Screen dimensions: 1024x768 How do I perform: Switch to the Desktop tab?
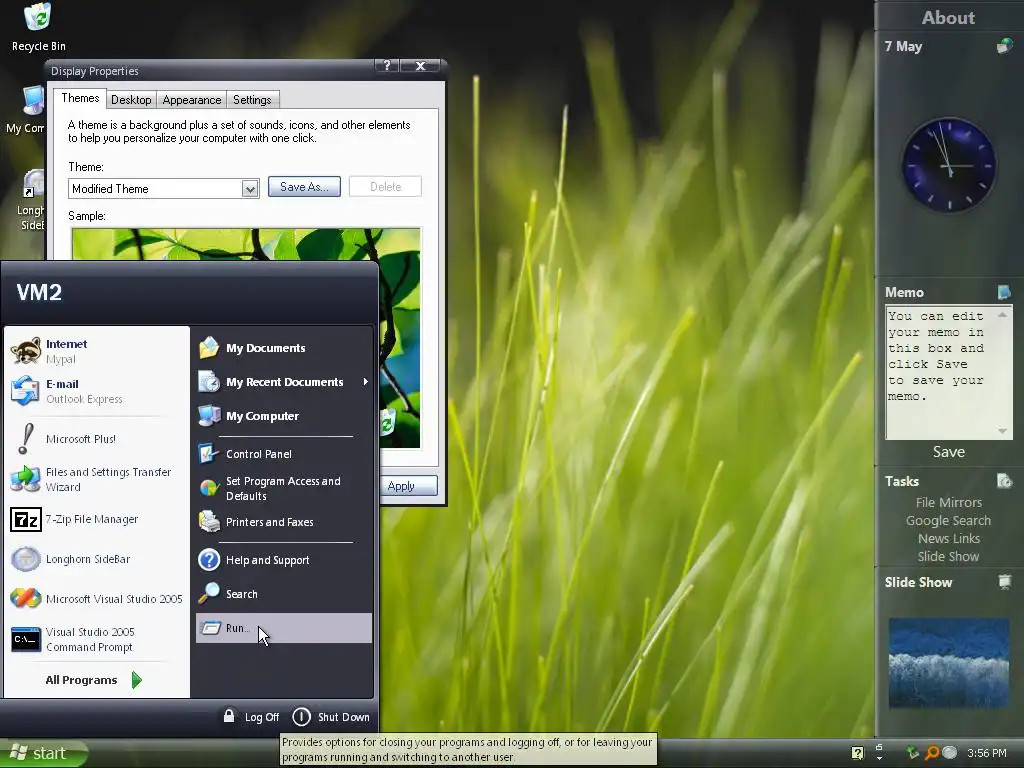coord(131,100)
